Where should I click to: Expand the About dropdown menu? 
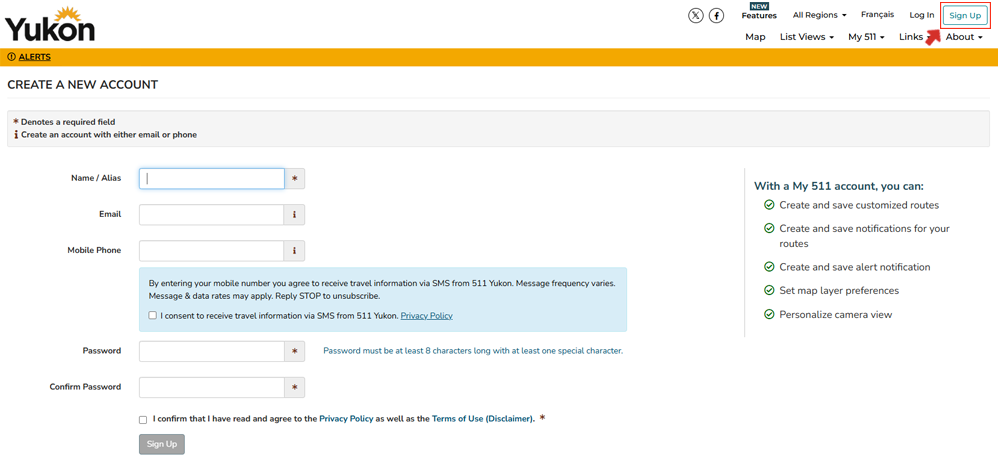(964, 37)
